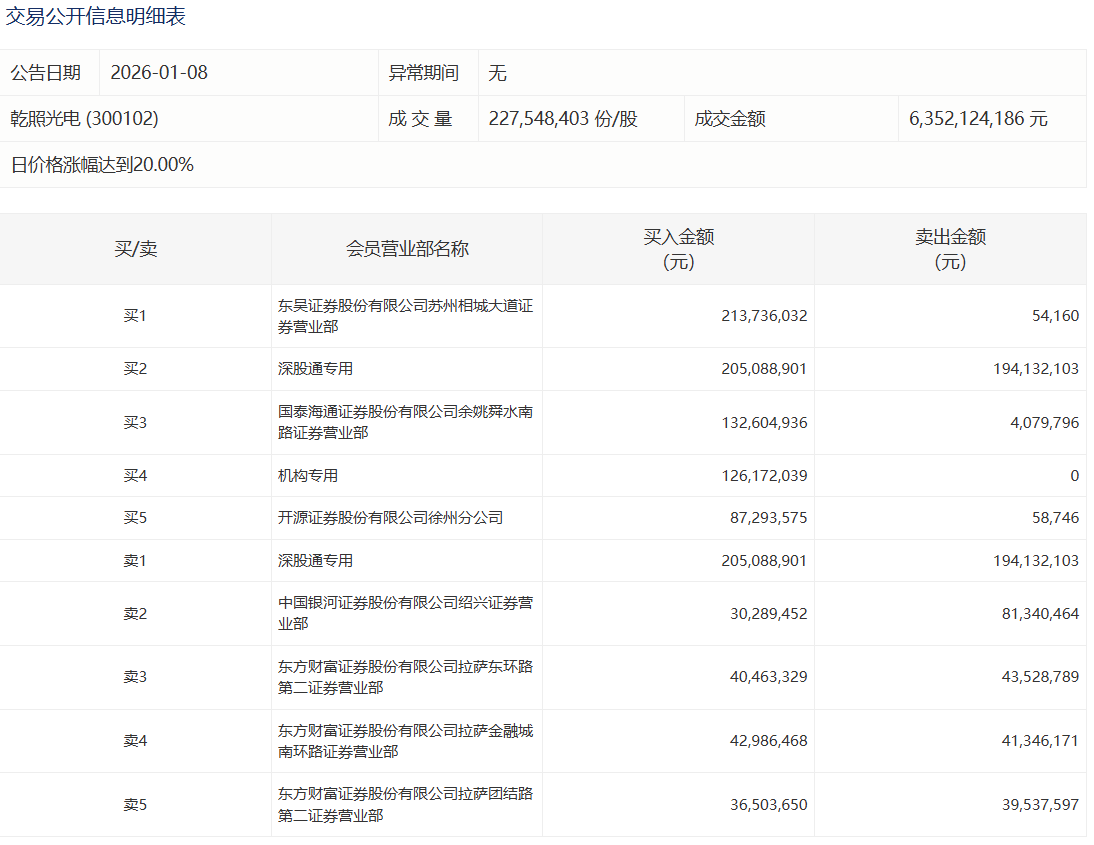Screen dimensions: 1094x845
Task: Click the 会员营业部名称 column header
Action: 407,249
